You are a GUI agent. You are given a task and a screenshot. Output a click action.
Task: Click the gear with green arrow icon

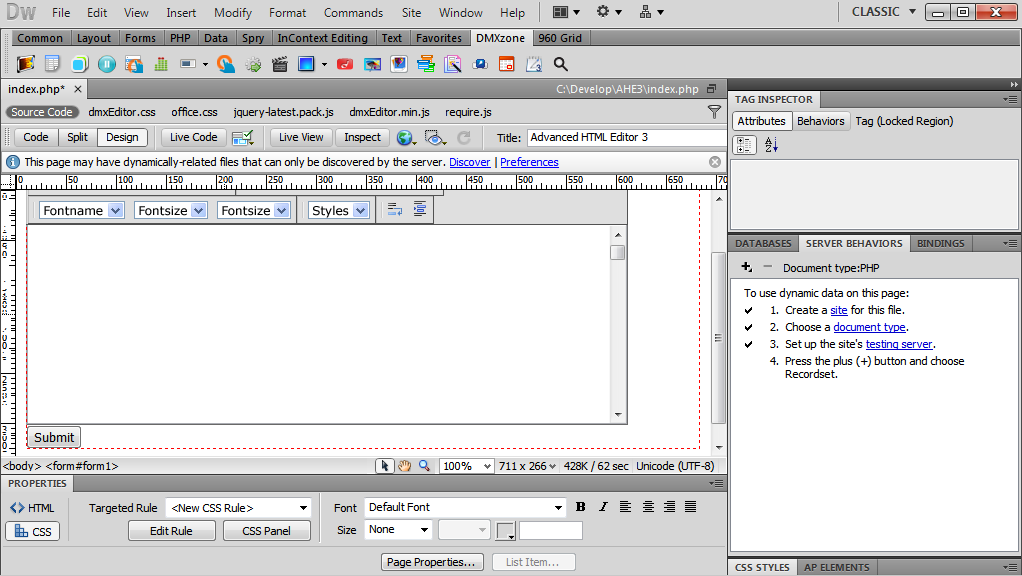click(253, 64)
